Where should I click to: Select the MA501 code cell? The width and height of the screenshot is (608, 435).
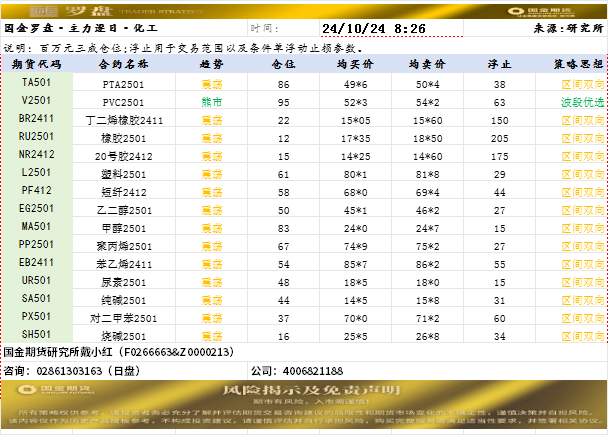click(x=36, y=226)
